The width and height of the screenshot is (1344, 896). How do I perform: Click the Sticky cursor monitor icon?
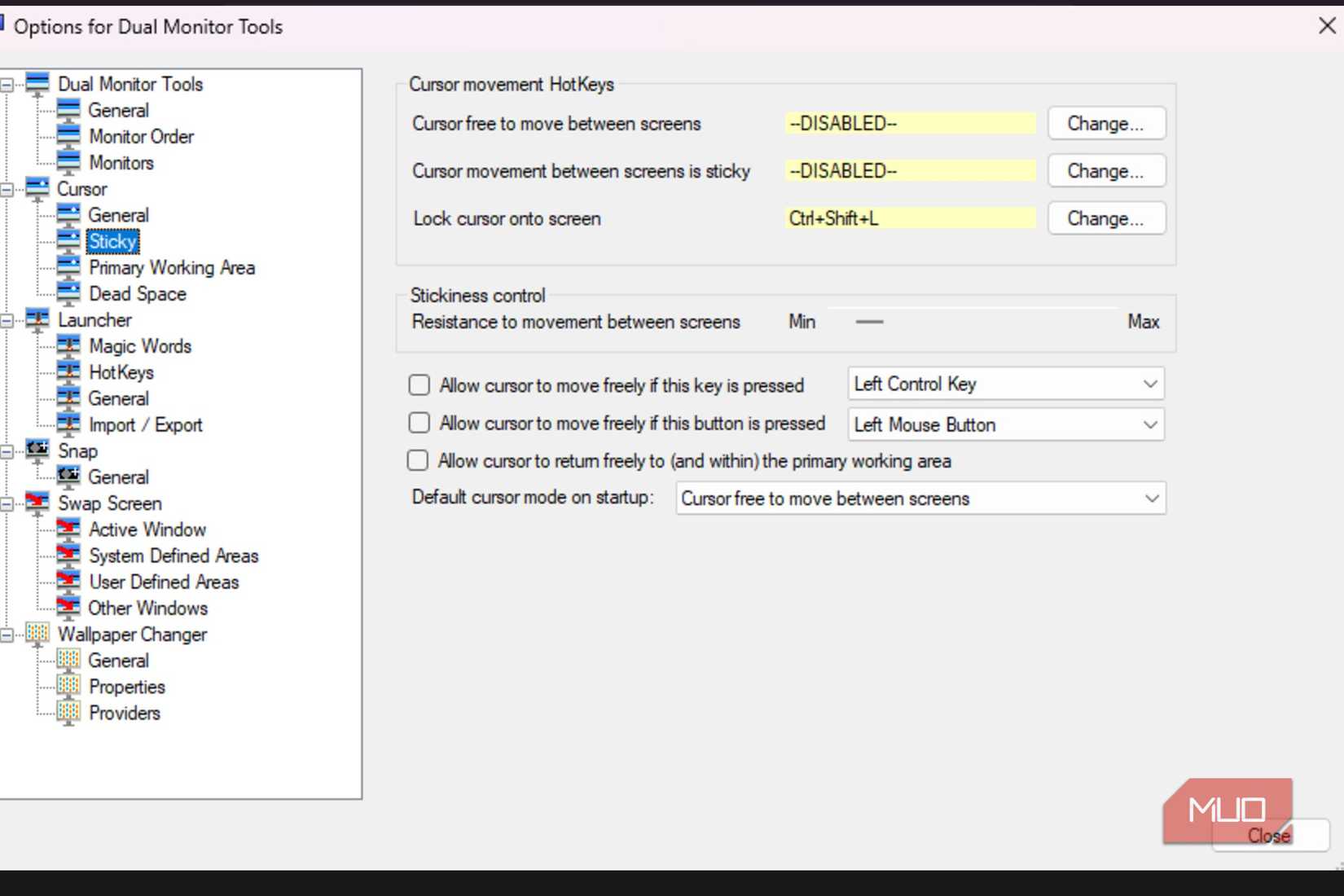pyautogui.click(x=68, y=240)
